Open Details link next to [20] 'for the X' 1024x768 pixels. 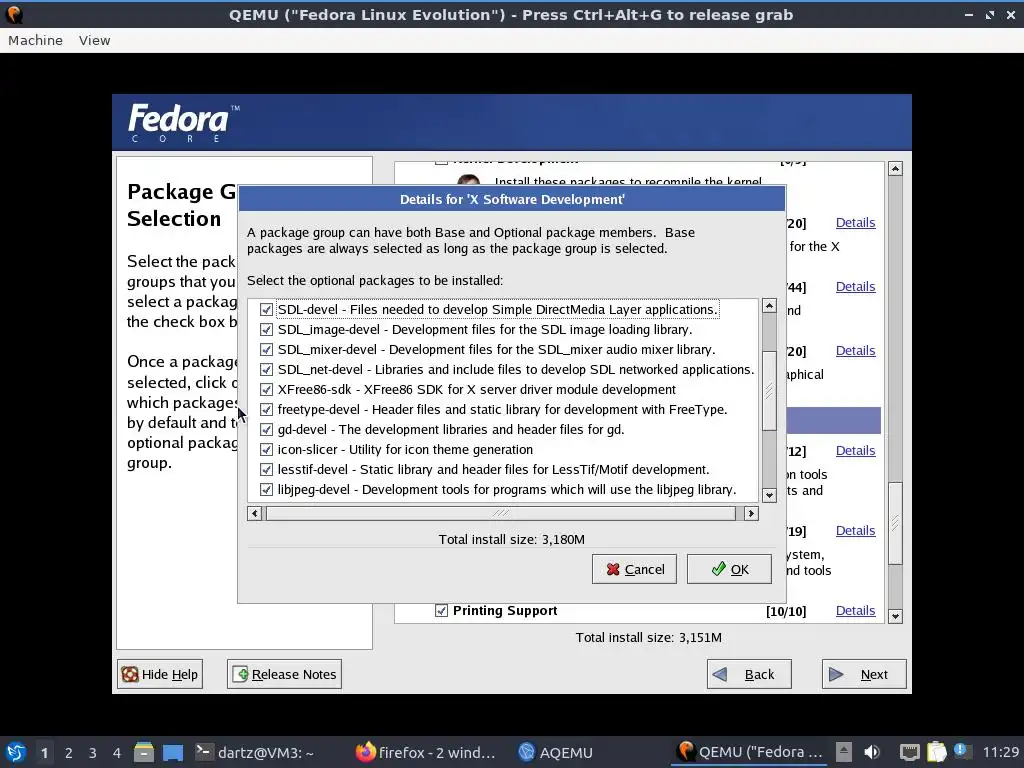pos(855,223)
